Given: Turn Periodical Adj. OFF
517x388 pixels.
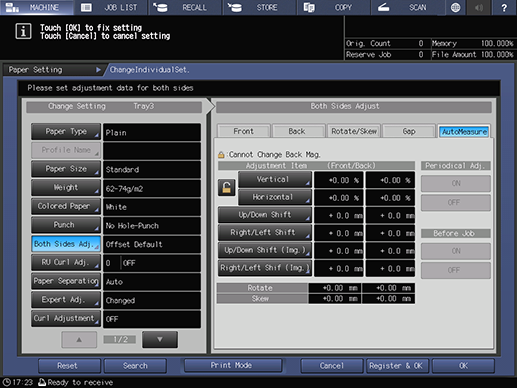Looking at the screenshot, I should [x=455, y=202].
